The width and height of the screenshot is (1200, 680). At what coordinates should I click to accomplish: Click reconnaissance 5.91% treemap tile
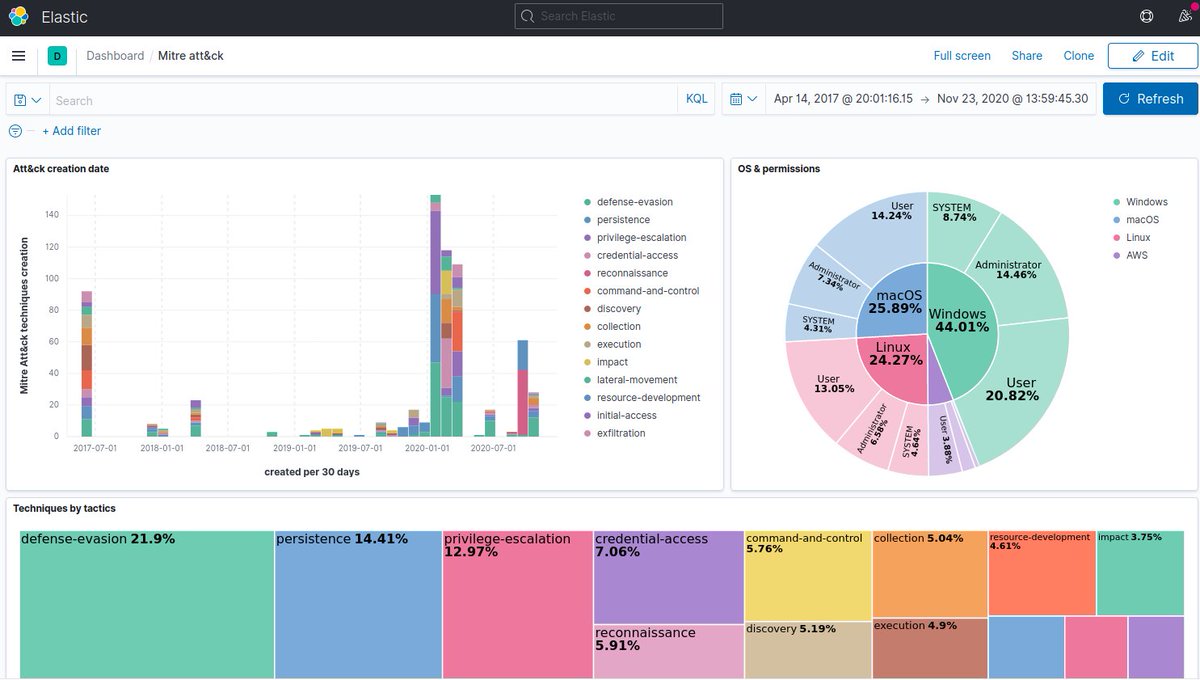[x=668, y=652]
